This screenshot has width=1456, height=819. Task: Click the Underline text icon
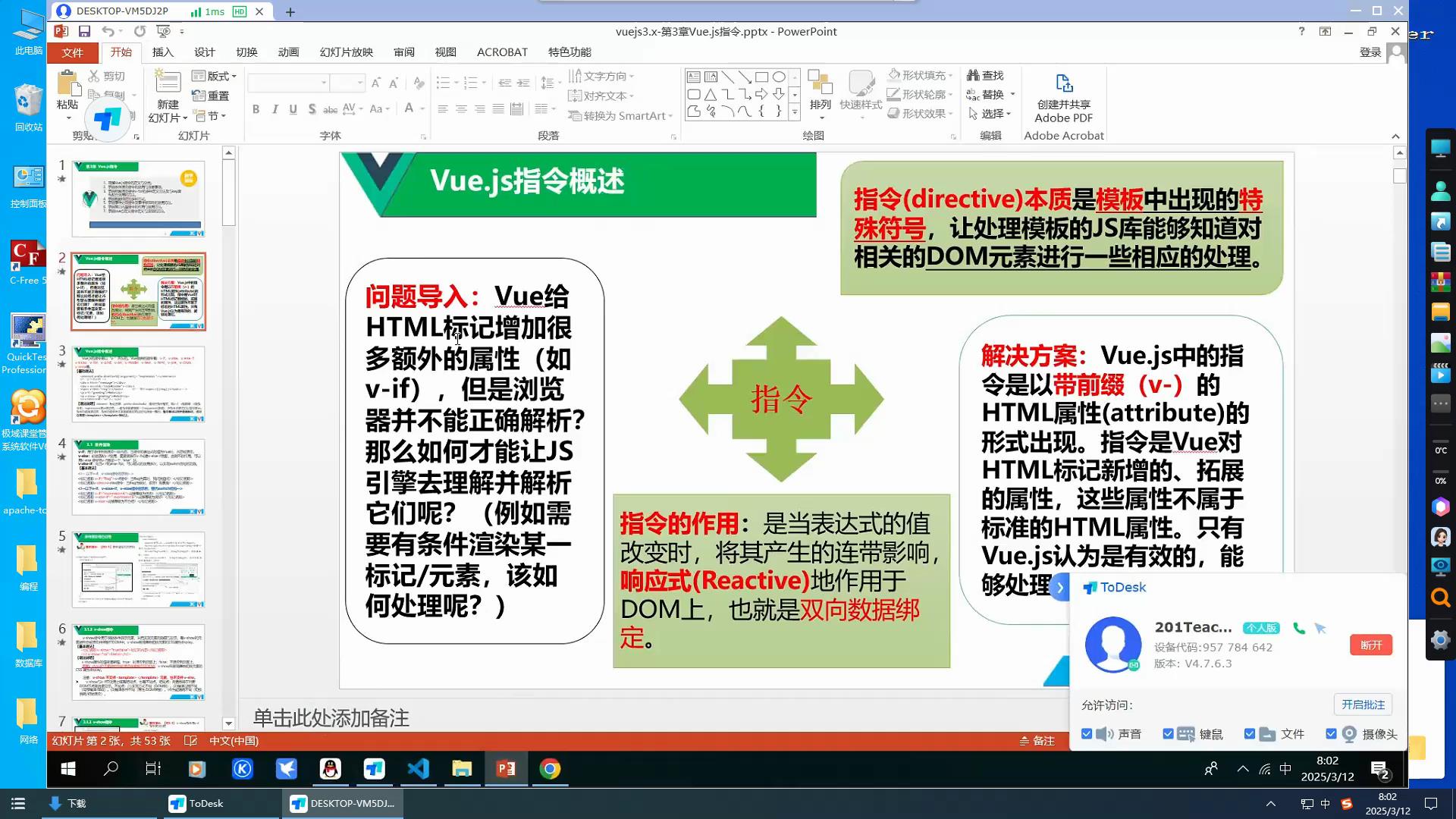point(293,109)
